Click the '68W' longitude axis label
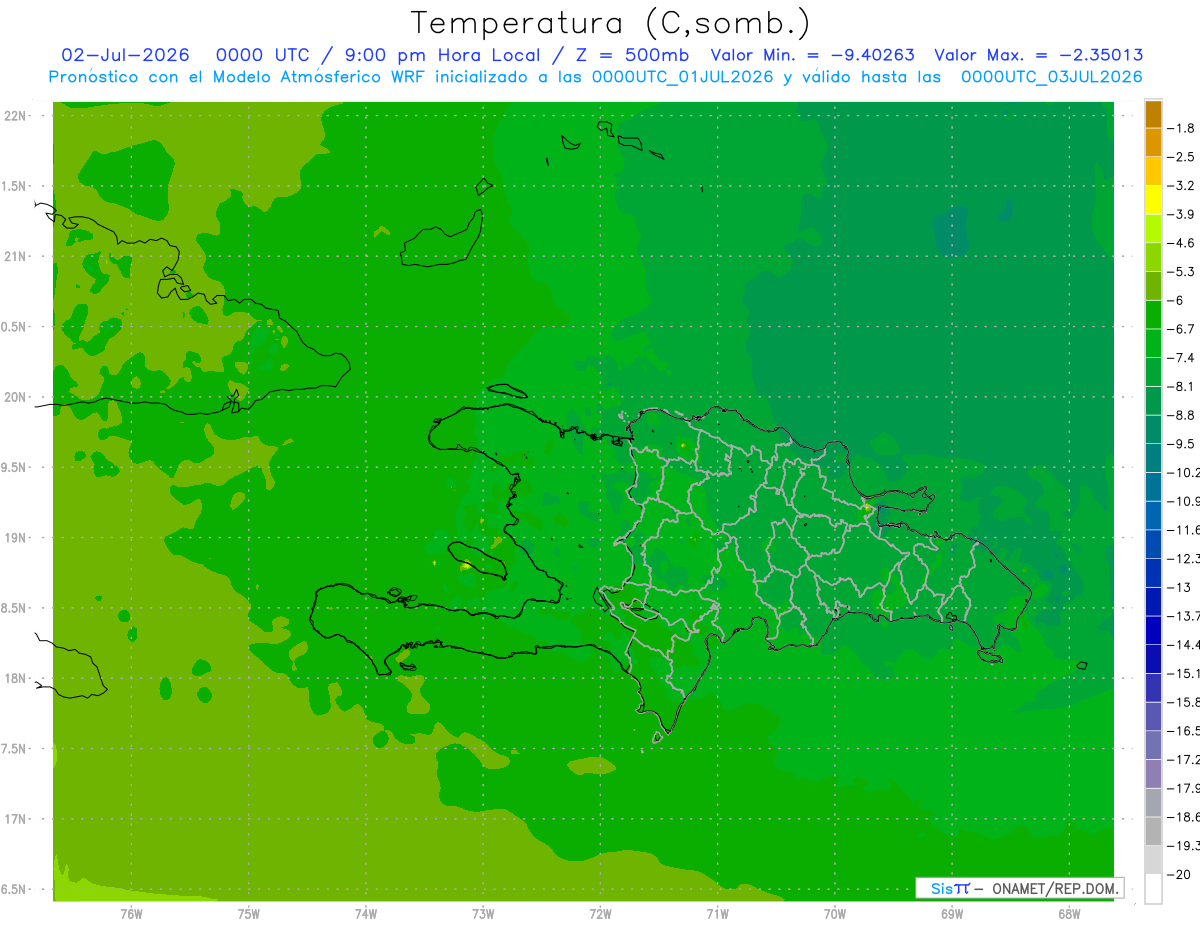The height and width of the screenshot is (927, 1200). pyautogui.click(x=1069, y=913)
